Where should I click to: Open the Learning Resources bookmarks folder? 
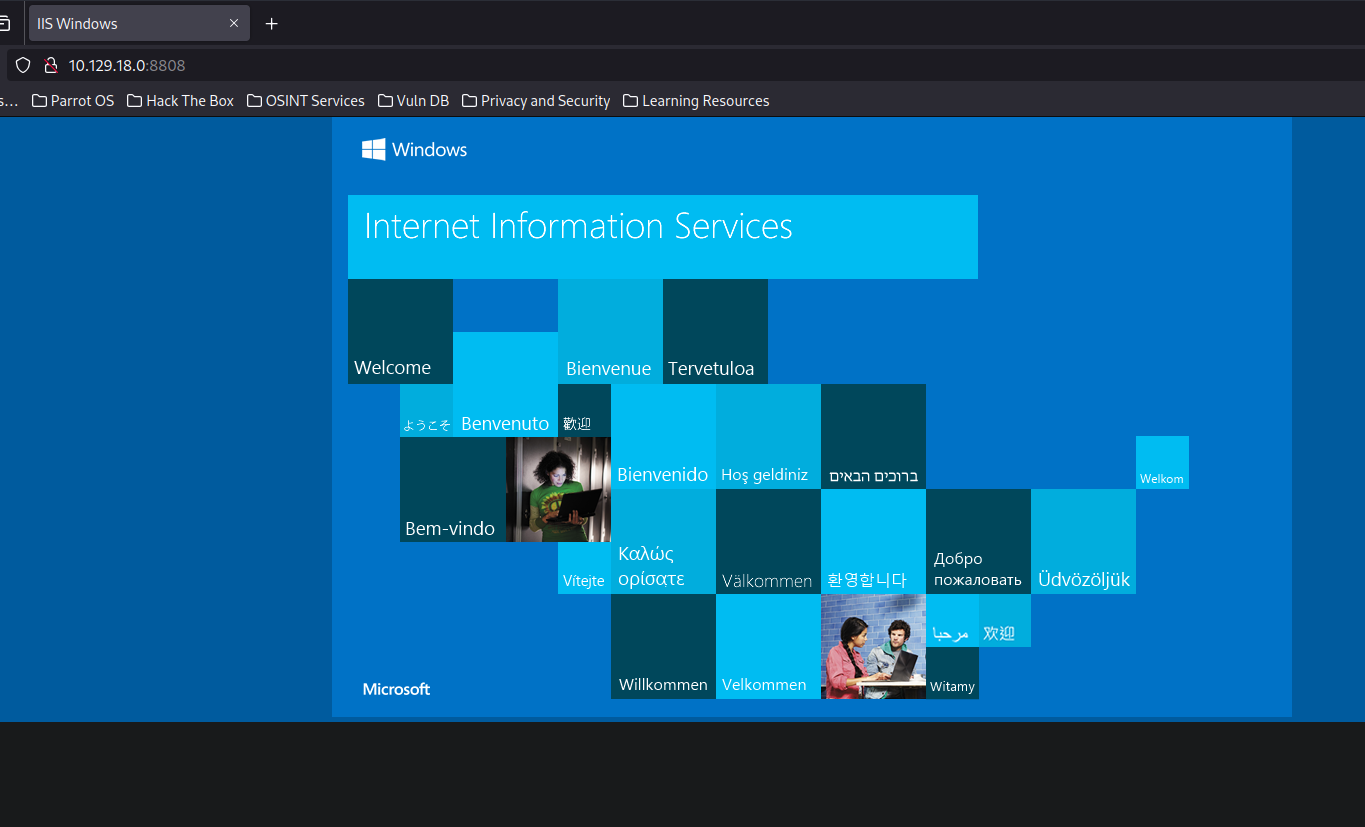(696, 101)
